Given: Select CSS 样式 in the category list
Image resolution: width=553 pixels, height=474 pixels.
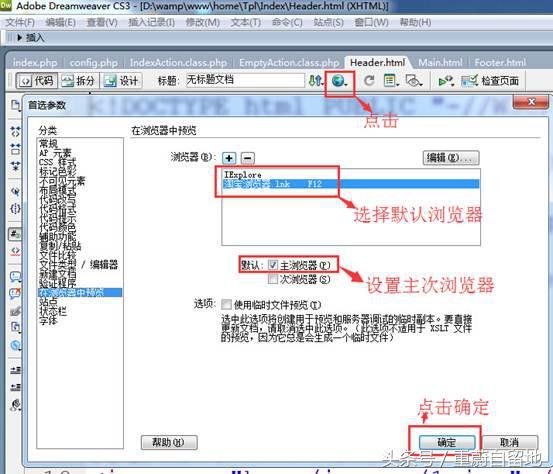Looking at the screenshot, I should pyautogui.click(x=57, y=162).
